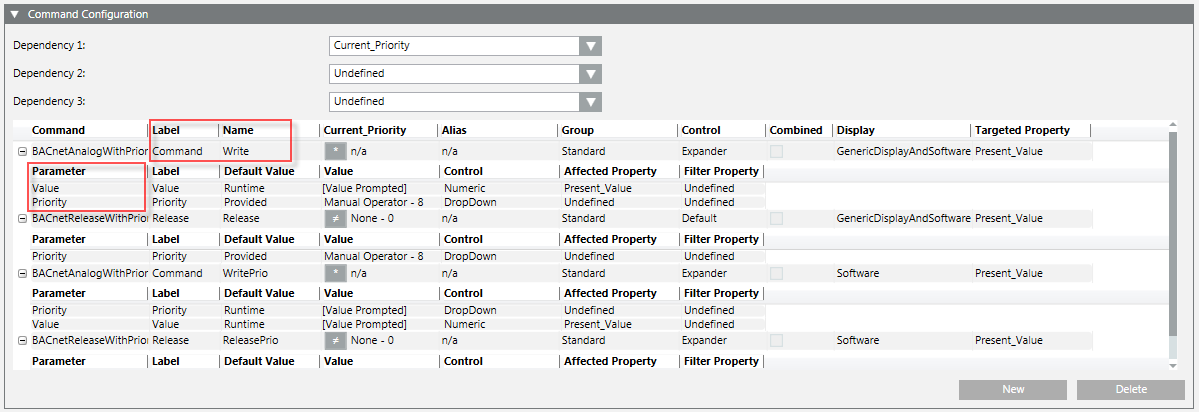Image resolution: width=1199 pixels, height=412 pixels.
Task: Click the Targeted Property column header
Action: [1022, 130]
